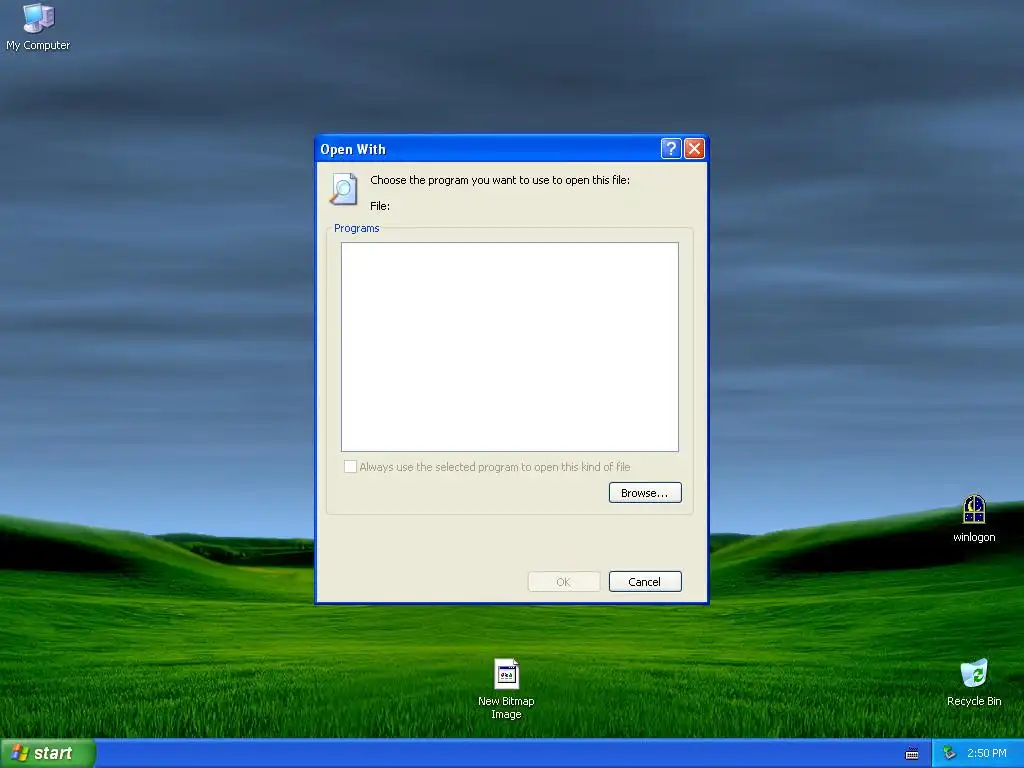1024x768 pixels.
Task: Click the Cancel button
Action: [x=645, y=581]
